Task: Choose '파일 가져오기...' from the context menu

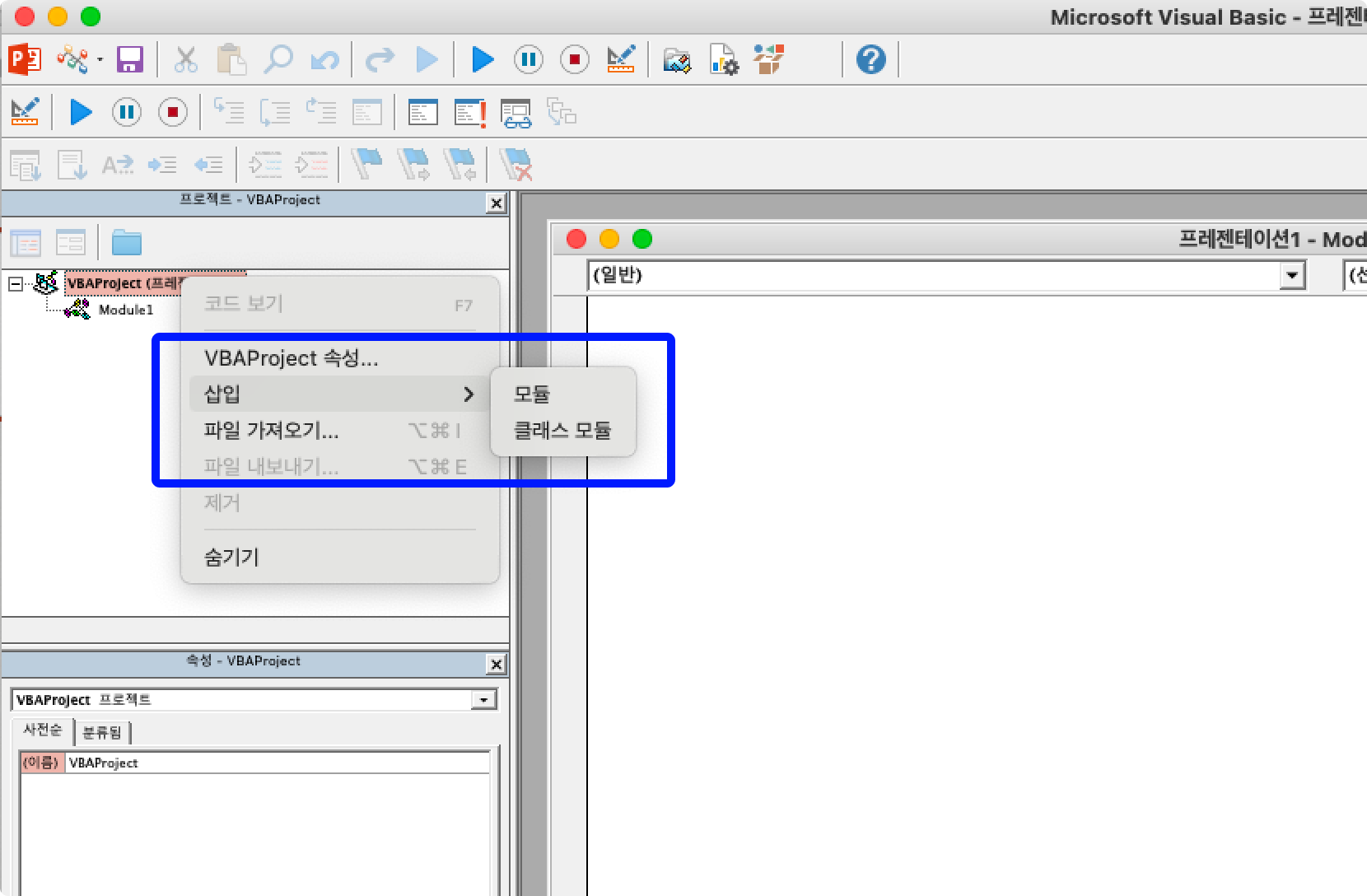Action: point(339,430)
